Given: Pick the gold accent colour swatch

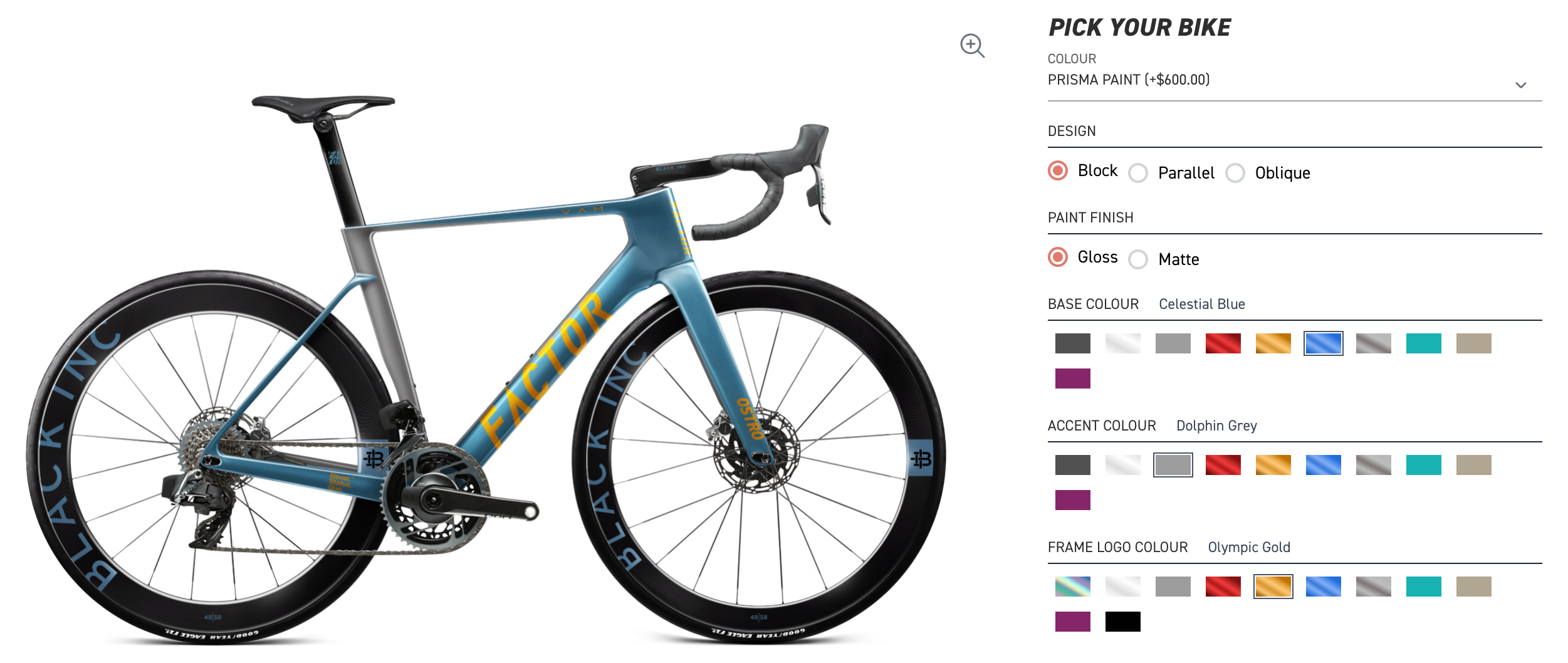Looking at the screenshot, I should 1273,465.
